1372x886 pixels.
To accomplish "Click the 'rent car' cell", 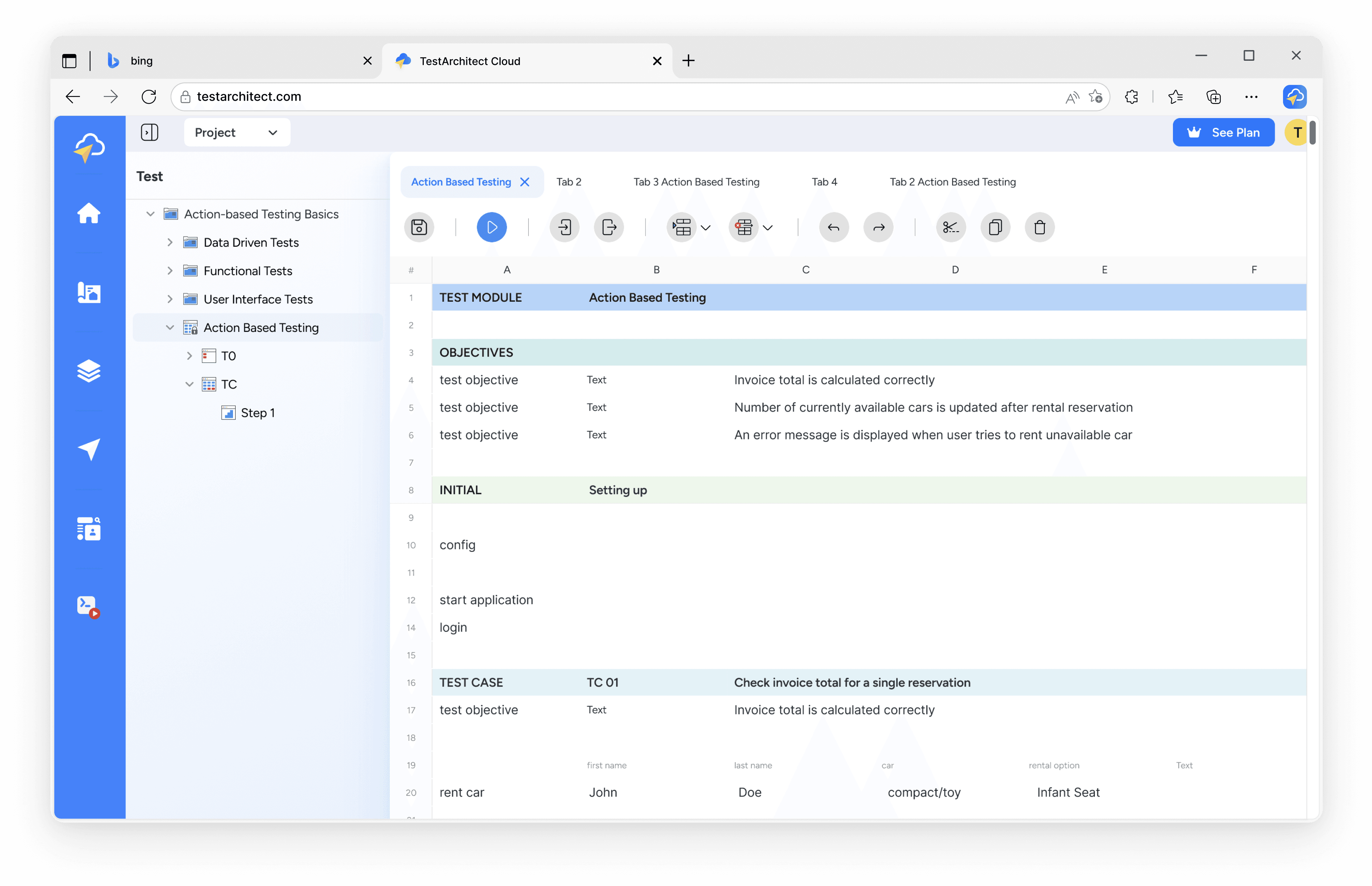I will pyautogui.click(x=462, y=792).
